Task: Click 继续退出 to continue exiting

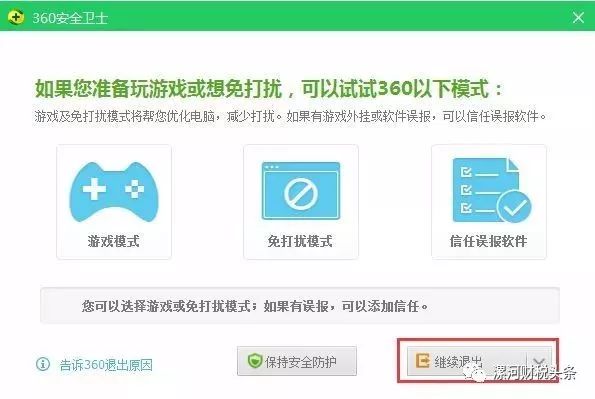Action: point(467,361)
